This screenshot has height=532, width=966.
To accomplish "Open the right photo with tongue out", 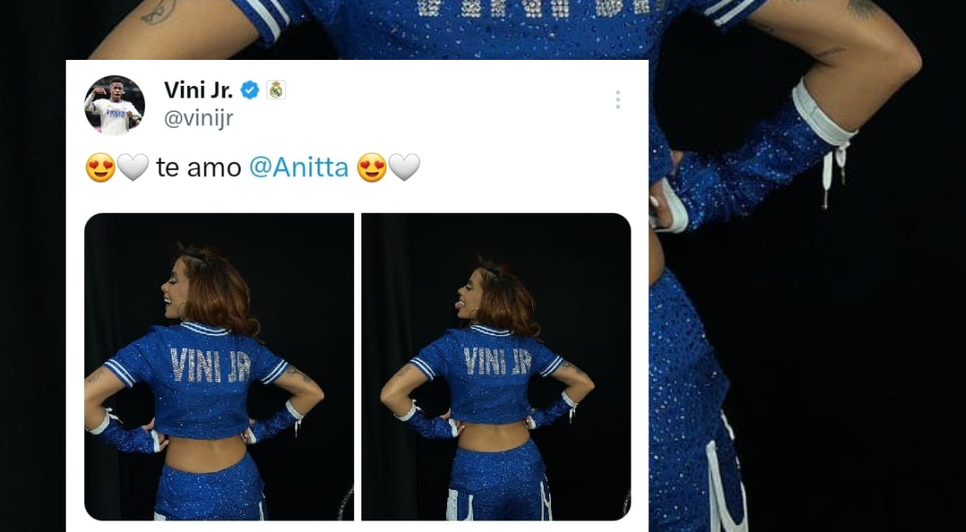I will [x=496, y=366].
